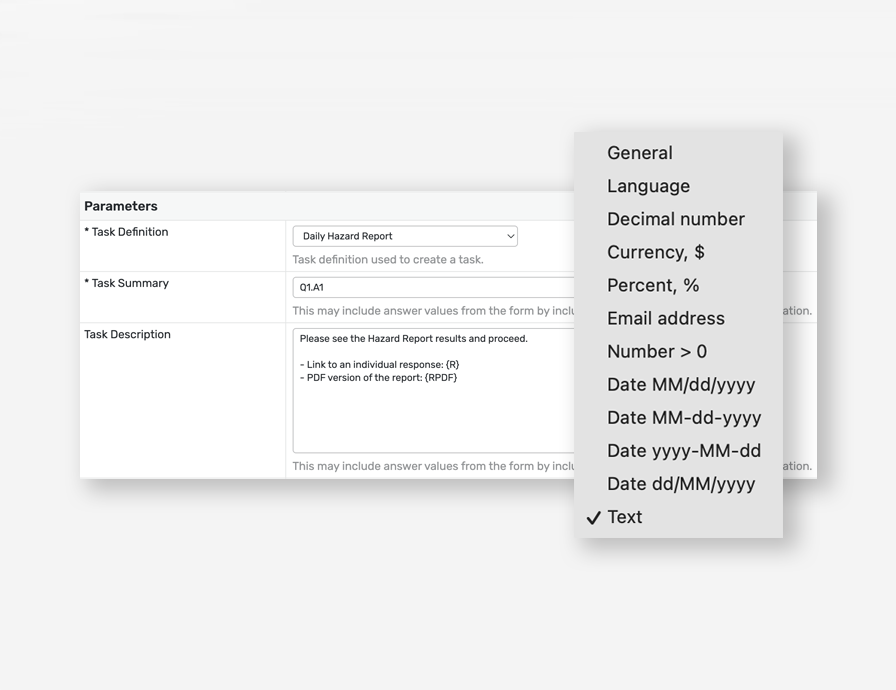Click the Task Definition field label

pyautogui.click(x=129, y=232)
